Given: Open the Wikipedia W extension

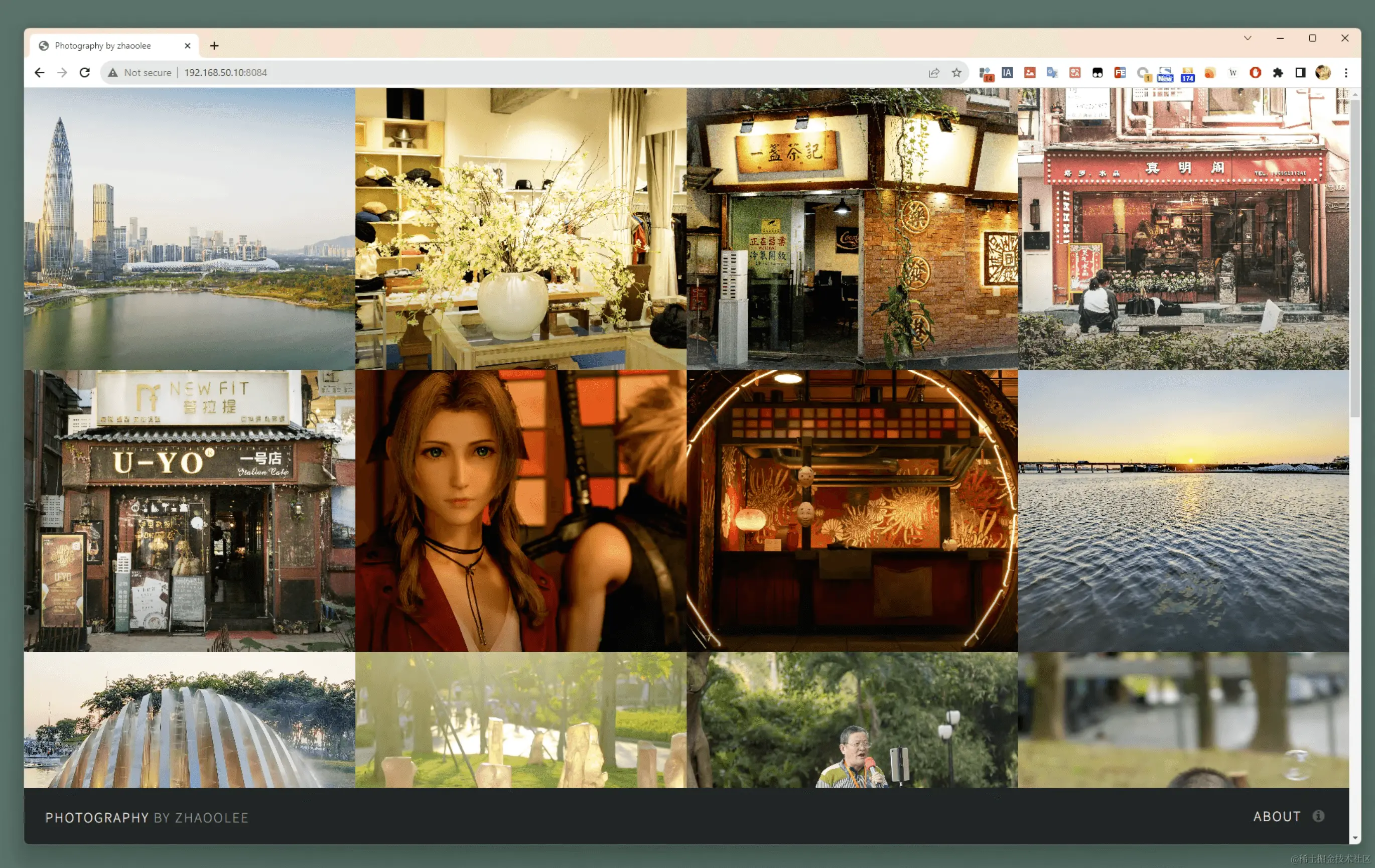Looking at the screenshot, I should click(1233, 73).
